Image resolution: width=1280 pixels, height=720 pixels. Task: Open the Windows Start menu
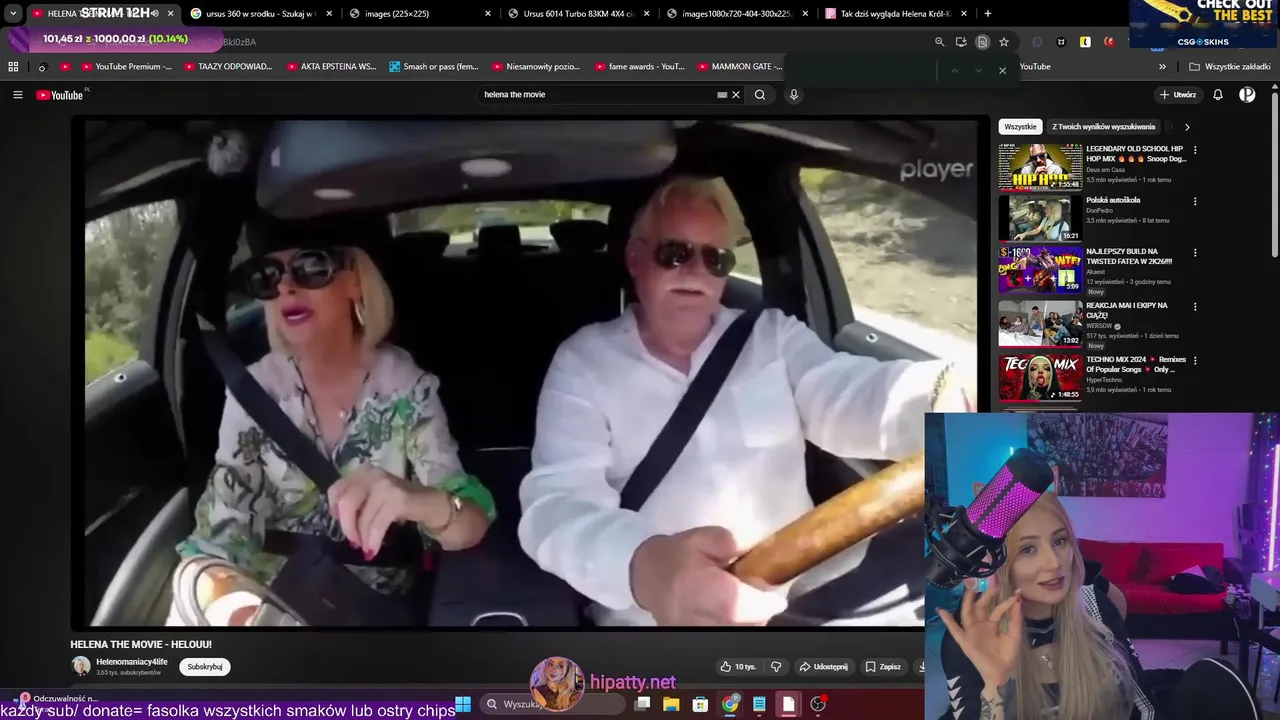coord(463,704)
